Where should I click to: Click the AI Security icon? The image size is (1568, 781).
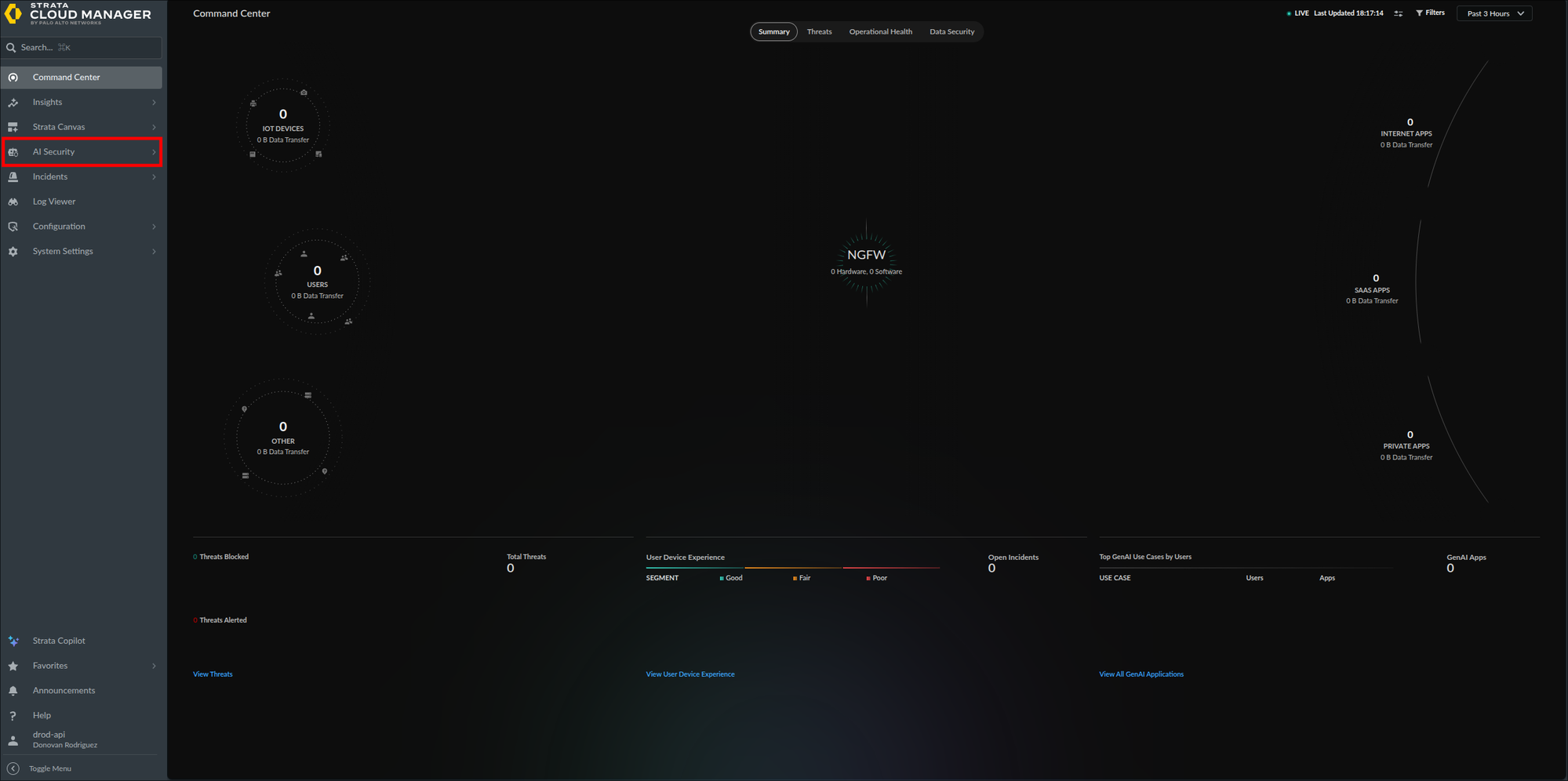coord(13,152)
